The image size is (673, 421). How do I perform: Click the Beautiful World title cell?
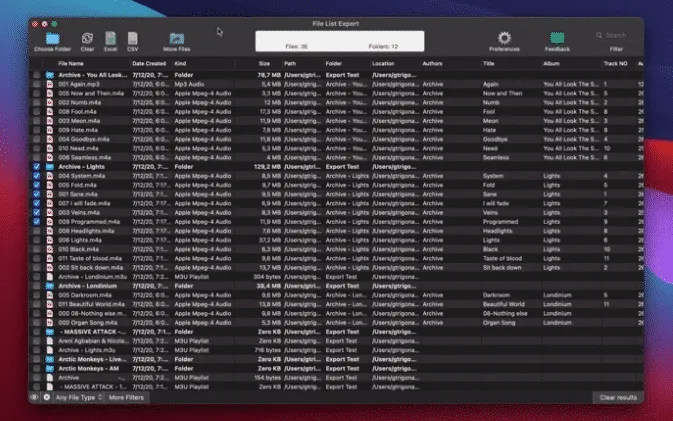point(503,304)
